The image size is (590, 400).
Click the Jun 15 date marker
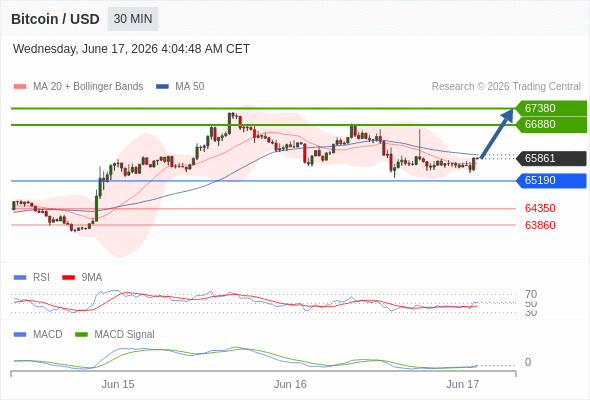click(118, 384)
